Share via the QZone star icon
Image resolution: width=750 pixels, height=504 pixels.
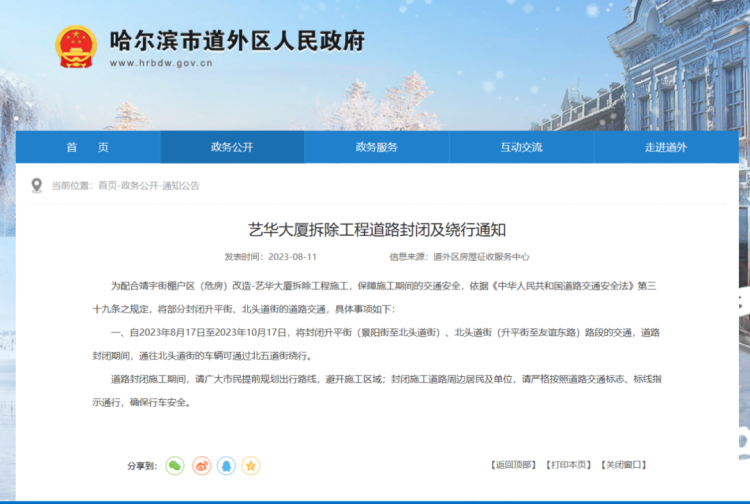(251, 466)
